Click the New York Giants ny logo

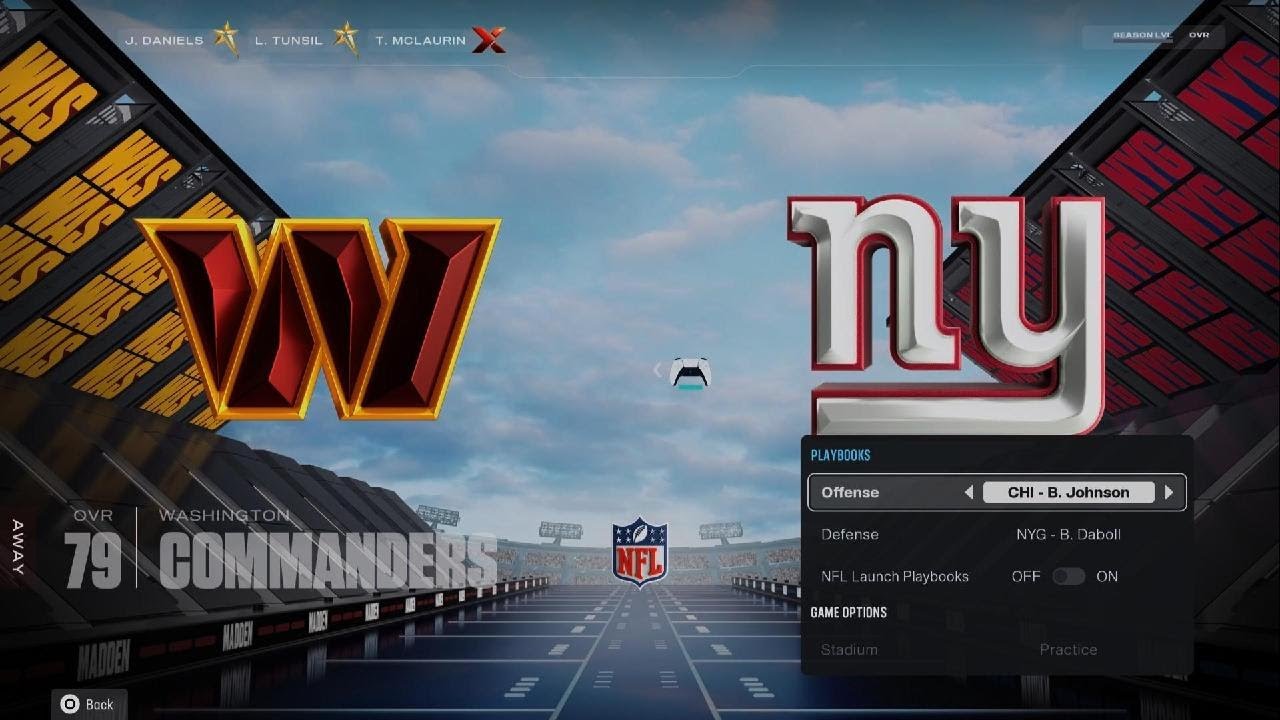click(946, 315)
